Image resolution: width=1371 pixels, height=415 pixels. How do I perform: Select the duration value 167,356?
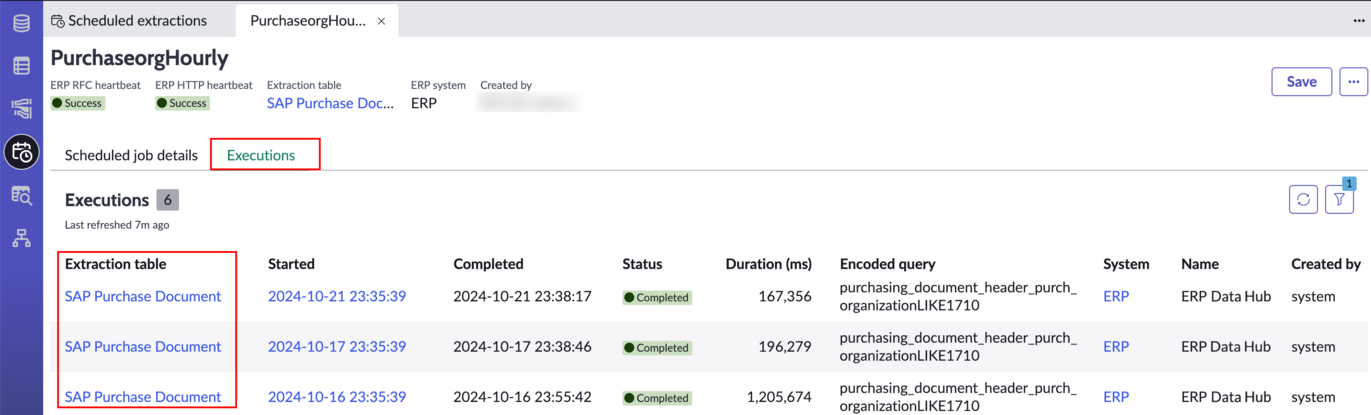point(784,296)
